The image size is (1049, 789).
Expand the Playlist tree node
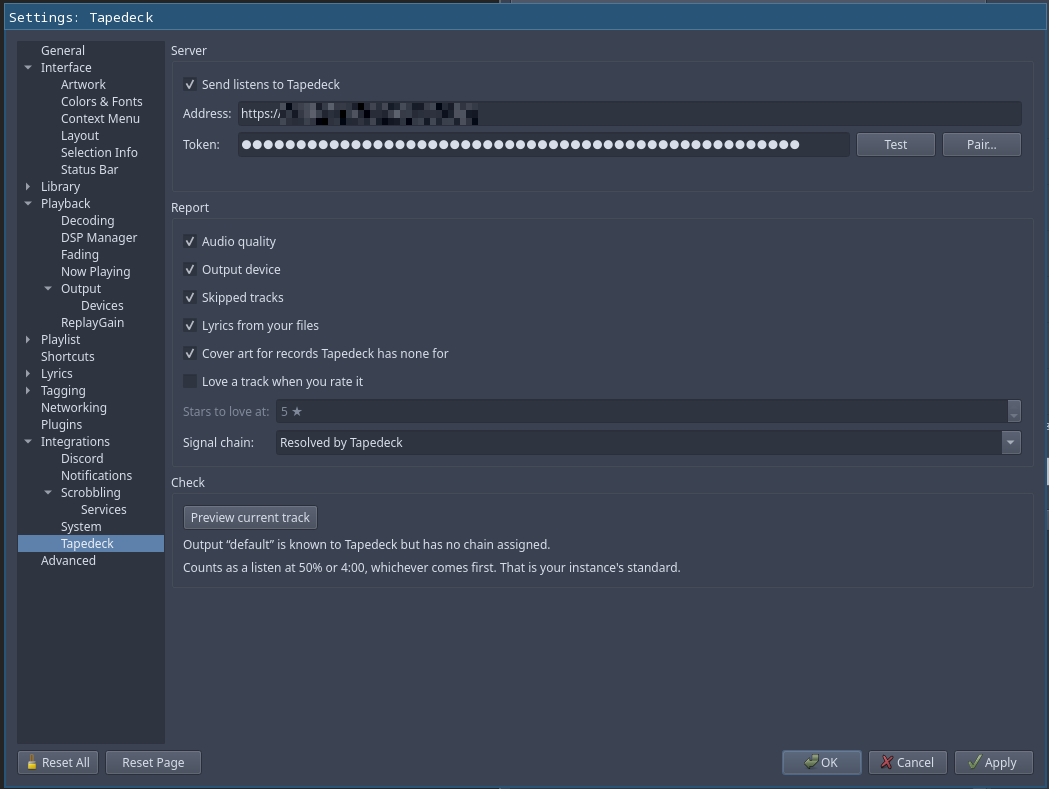[x=28, y=339]
